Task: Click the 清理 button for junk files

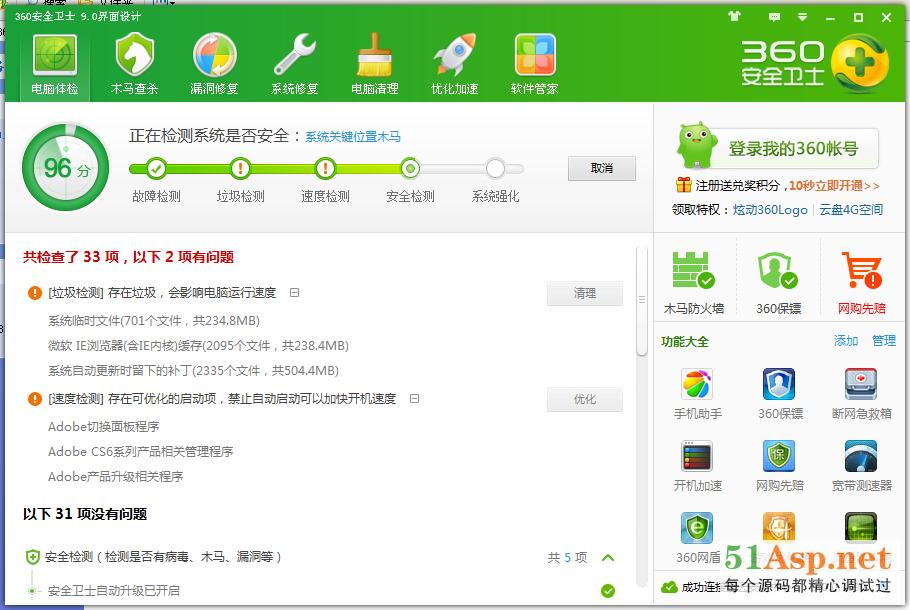Action: [584, 293]
